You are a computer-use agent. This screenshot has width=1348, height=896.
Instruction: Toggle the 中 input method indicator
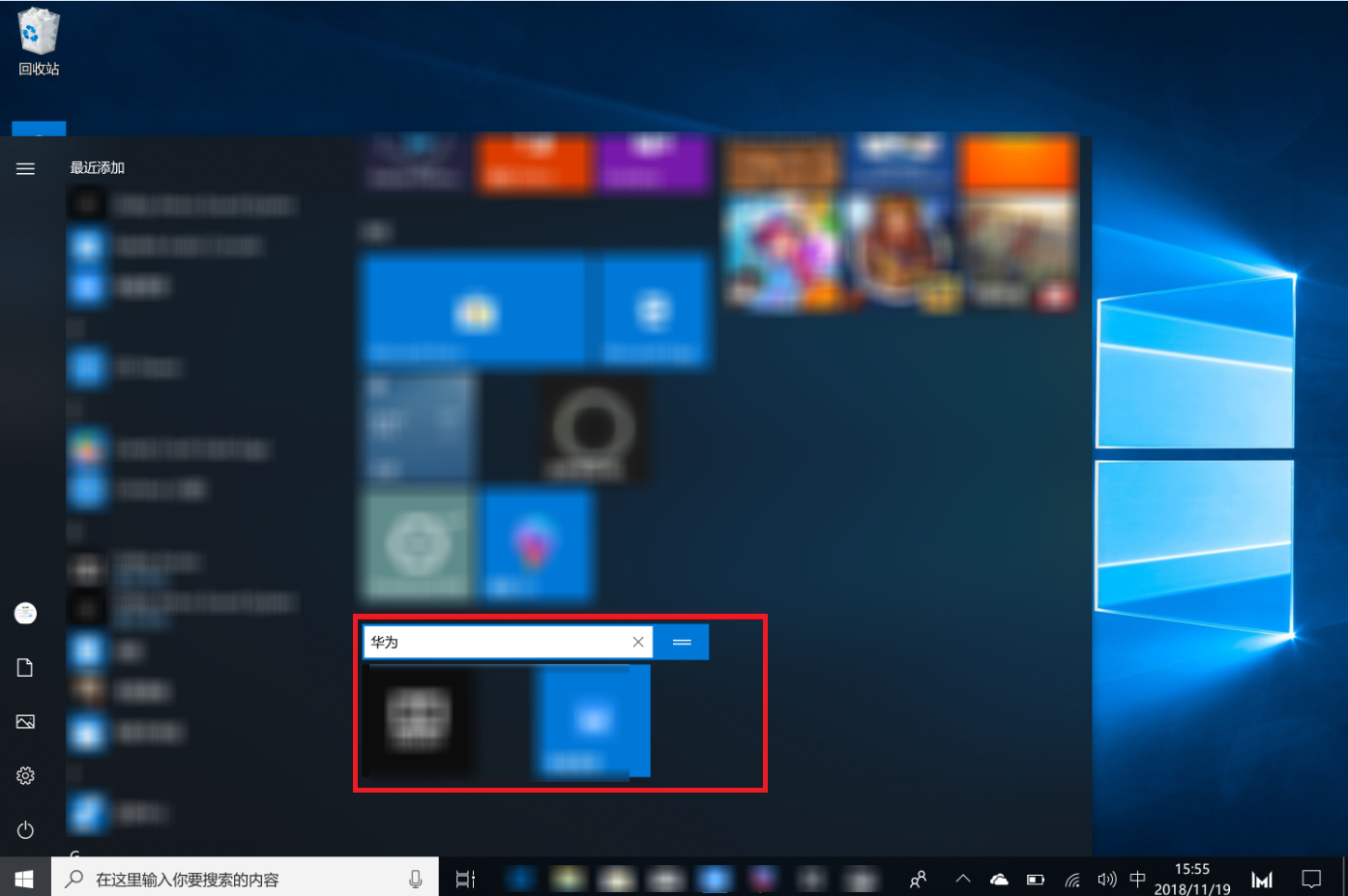click(x=1137, y=879)
